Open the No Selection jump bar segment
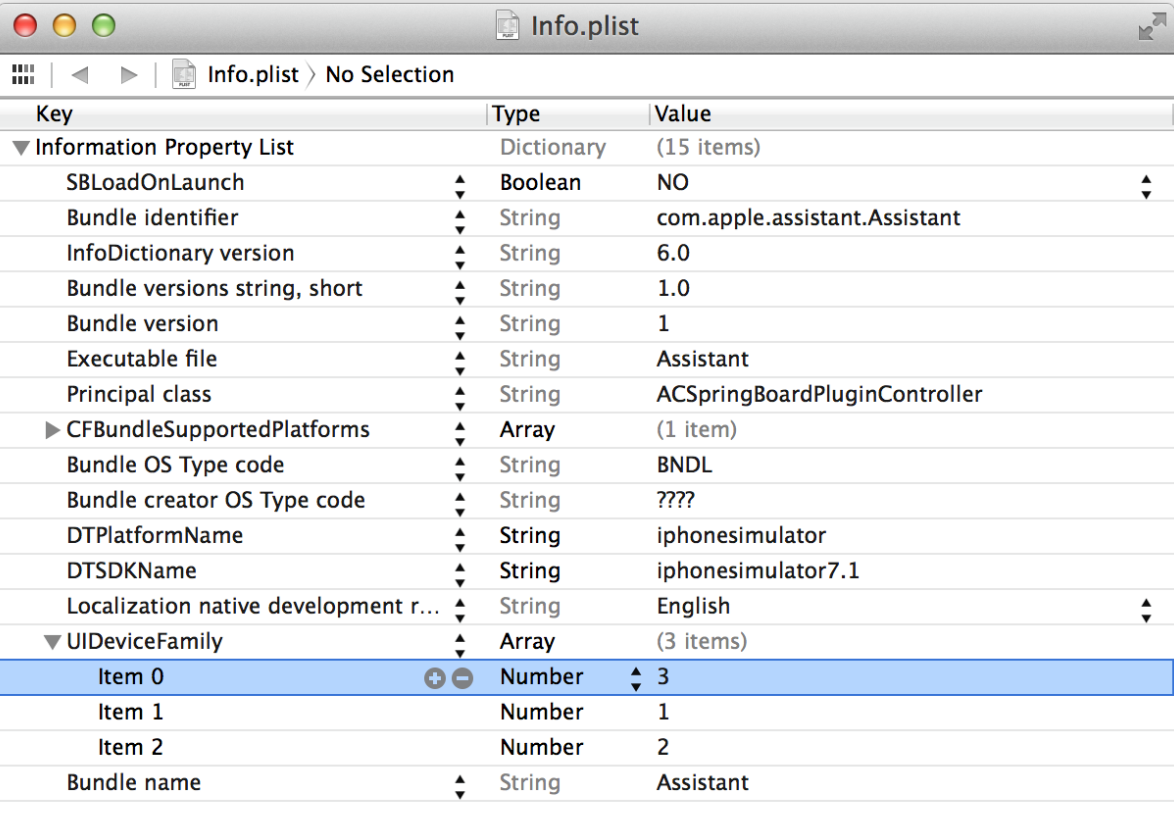 389,75
